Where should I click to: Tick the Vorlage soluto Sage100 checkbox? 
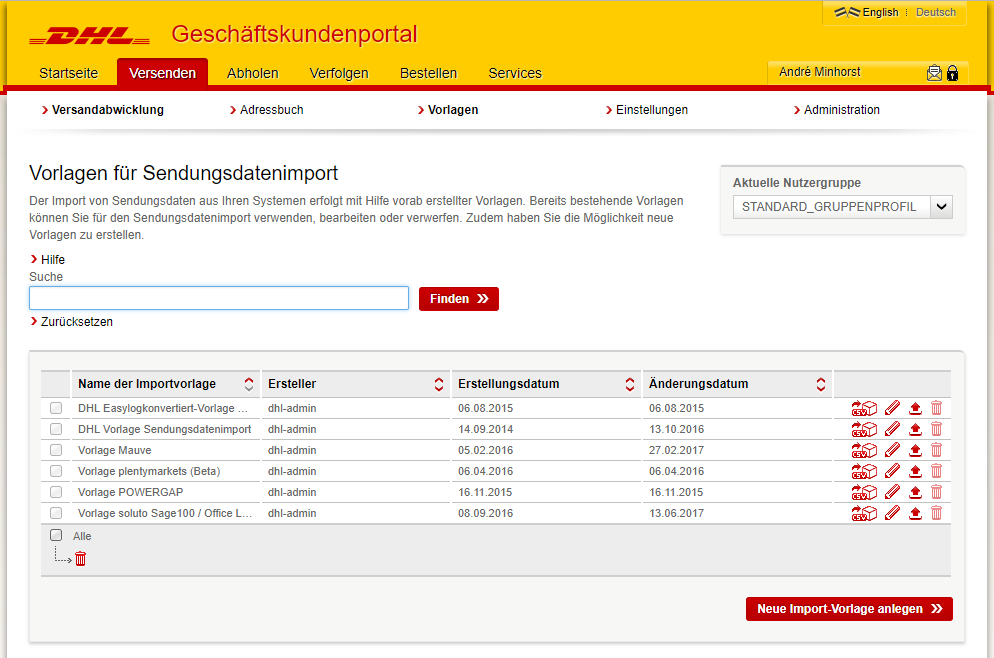(56, 513)
